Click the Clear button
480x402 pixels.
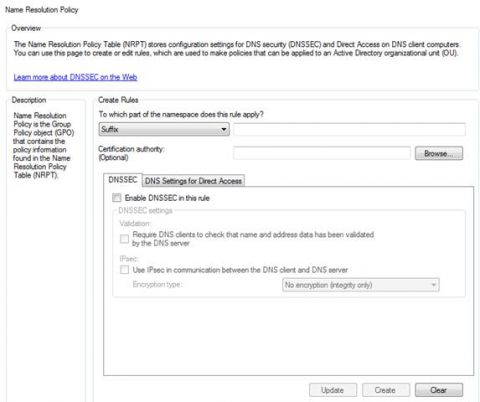pos(439,390)
